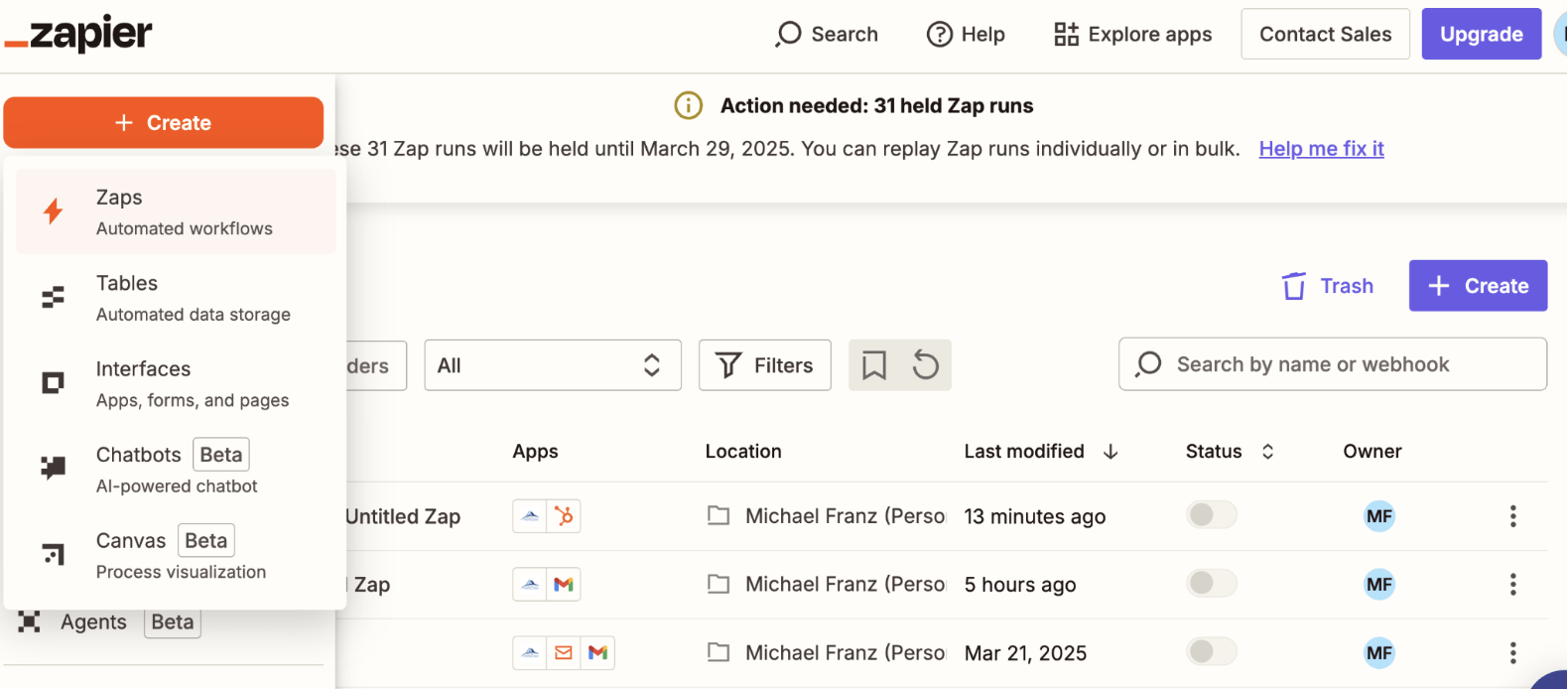Select Chatbots Beta option
The width and height of the screenshot is (1568, 689).
176,469
